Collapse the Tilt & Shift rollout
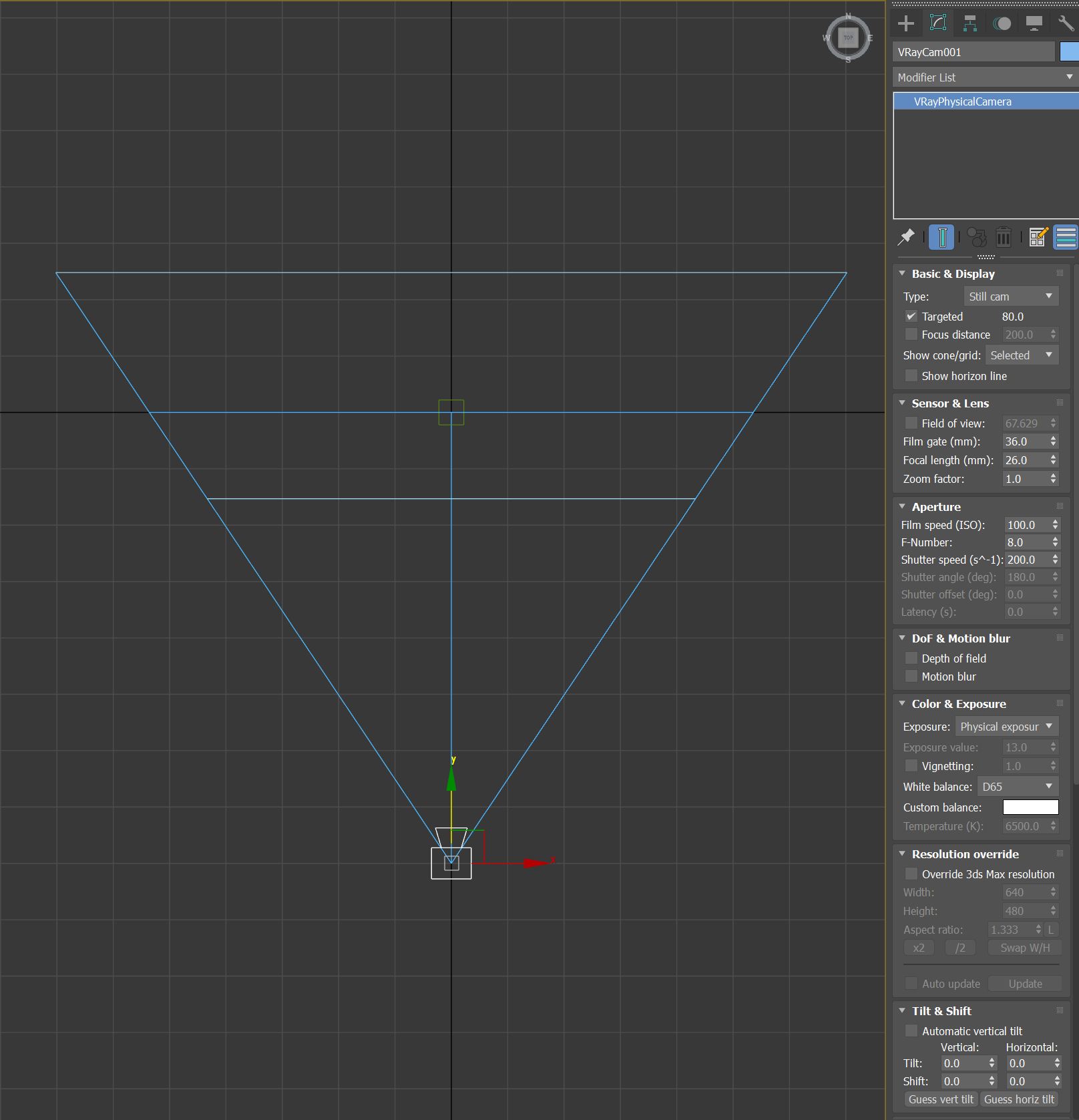The image size is (1079, 1120). 902,1011
